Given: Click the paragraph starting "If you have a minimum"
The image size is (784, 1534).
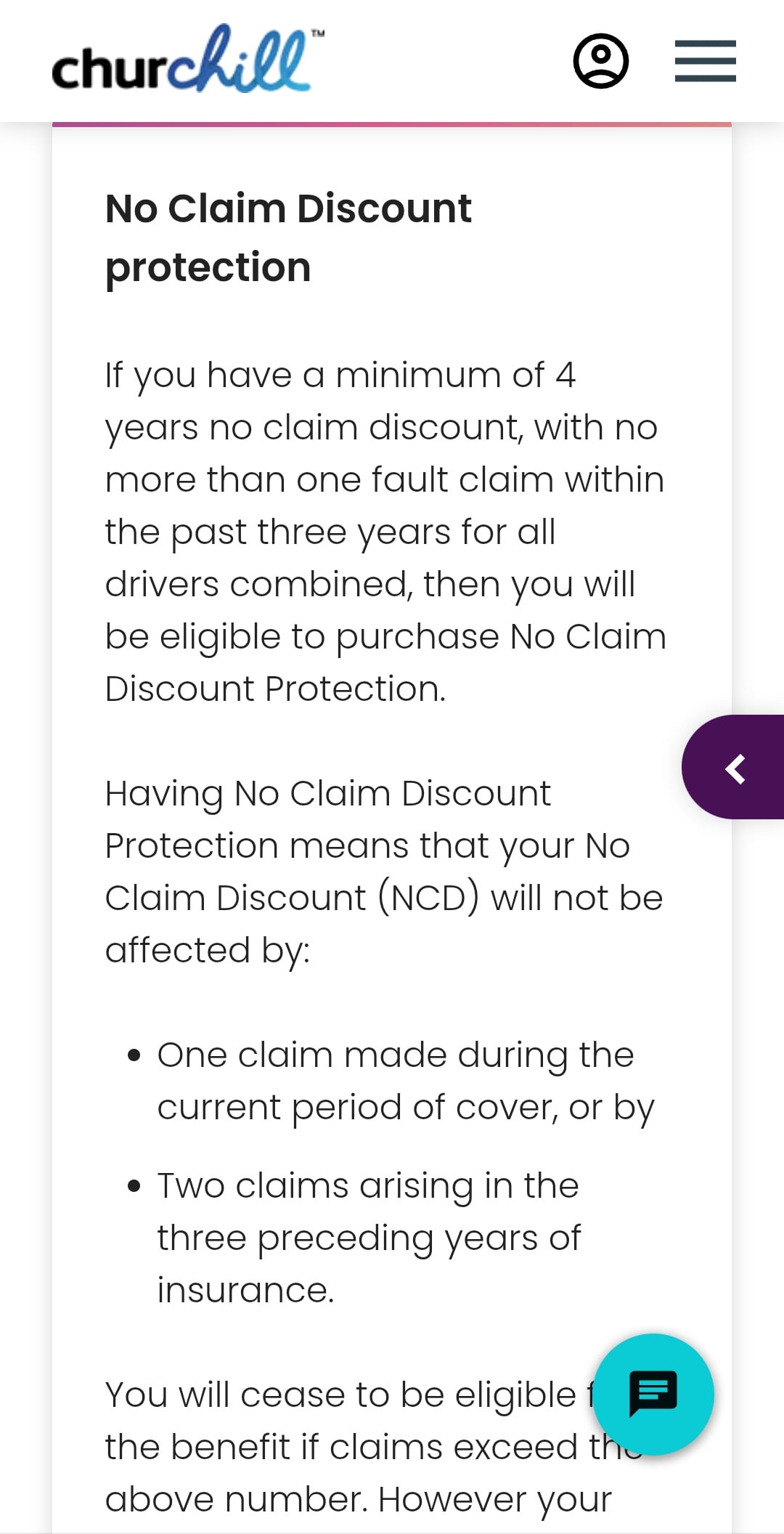Looking at the screenshot, I should [385, 532].
